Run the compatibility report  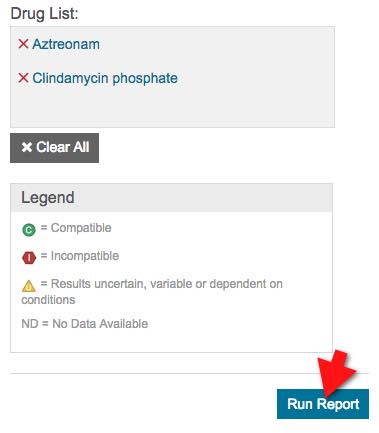pyautogui.click(x=323, y=404)
